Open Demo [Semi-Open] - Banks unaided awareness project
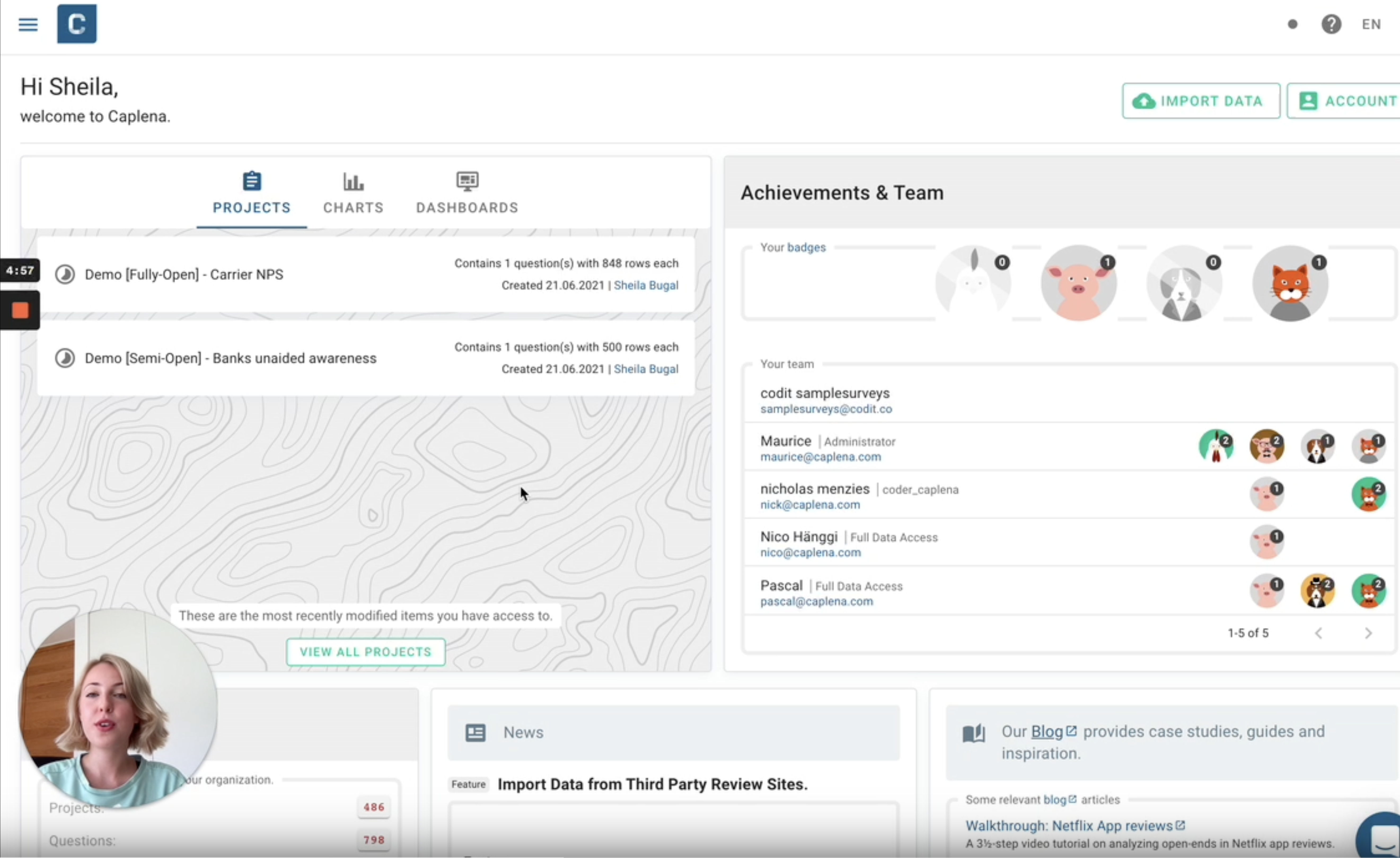This screenshot has height=858, width=1400. point(366,358)
